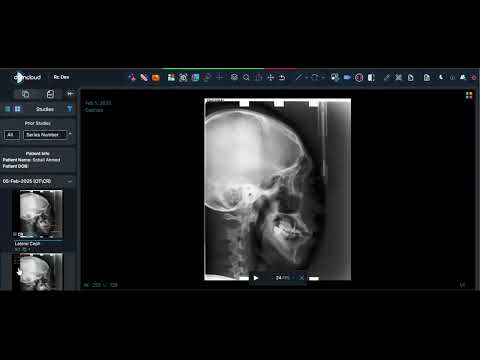
Task: Click the circular red ring toolbar icon
Action: 359,78
